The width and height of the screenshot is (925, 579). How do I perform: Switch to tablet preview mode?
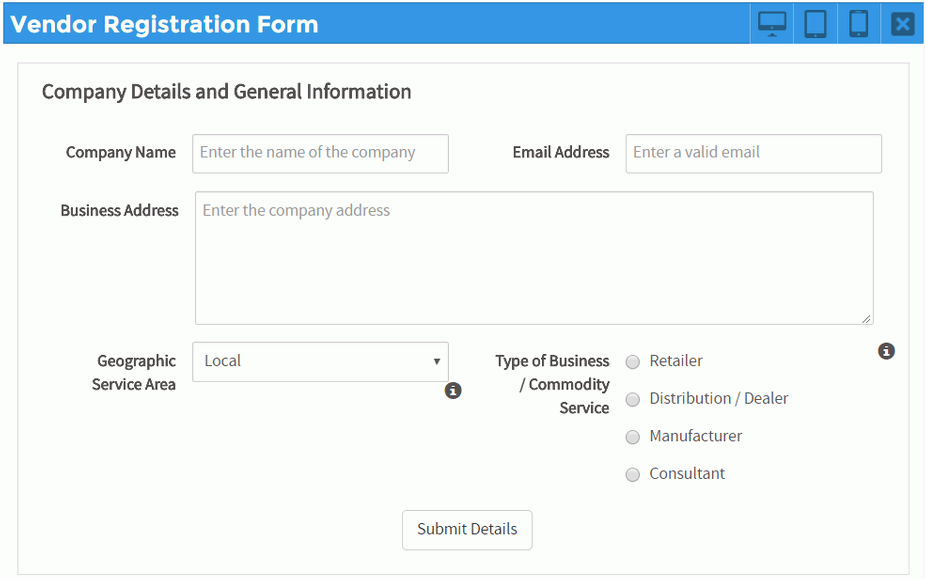[815, 24]
